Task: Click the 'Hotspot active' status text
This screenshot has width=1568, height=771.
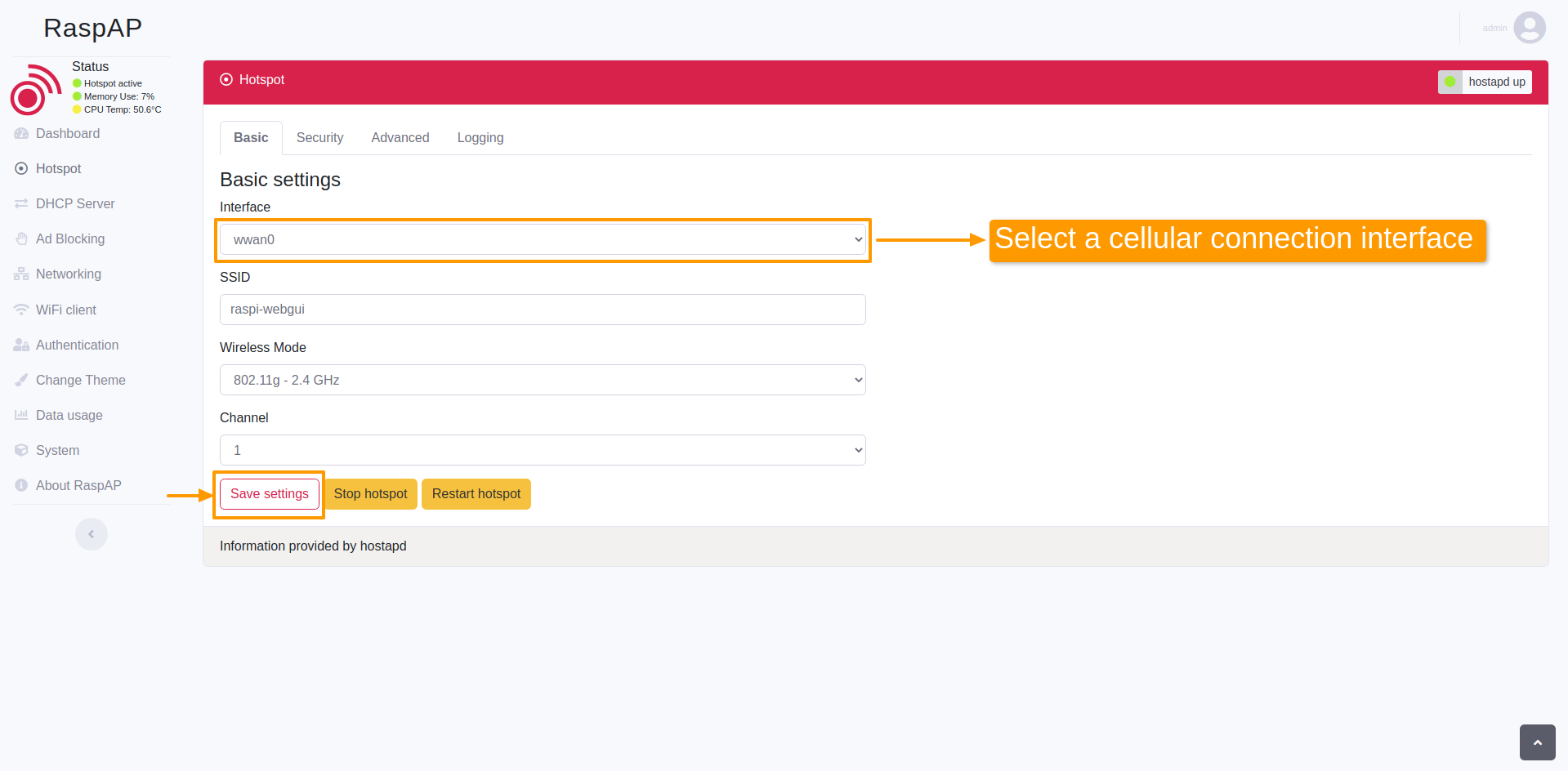Action: click(113, 83)
